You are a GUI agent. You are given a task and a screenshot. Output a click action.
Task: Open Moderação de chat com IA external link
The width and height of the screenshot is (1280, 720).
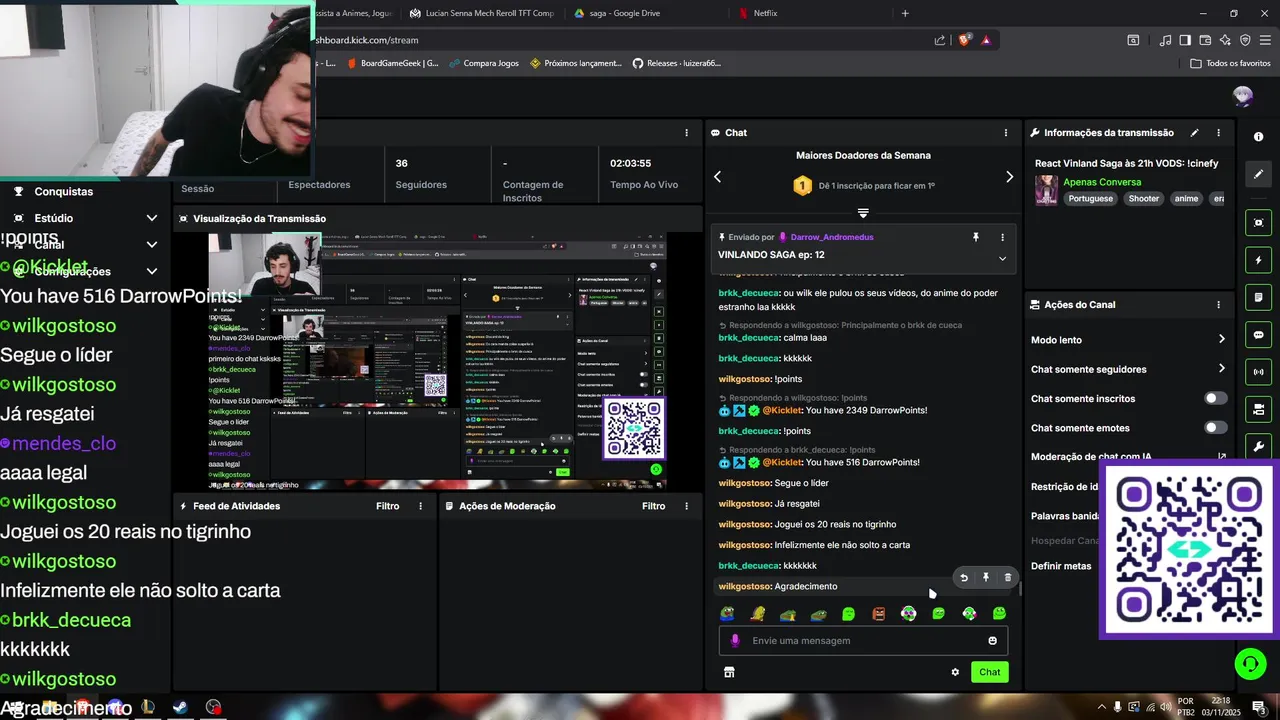[x=1221, y=457]
